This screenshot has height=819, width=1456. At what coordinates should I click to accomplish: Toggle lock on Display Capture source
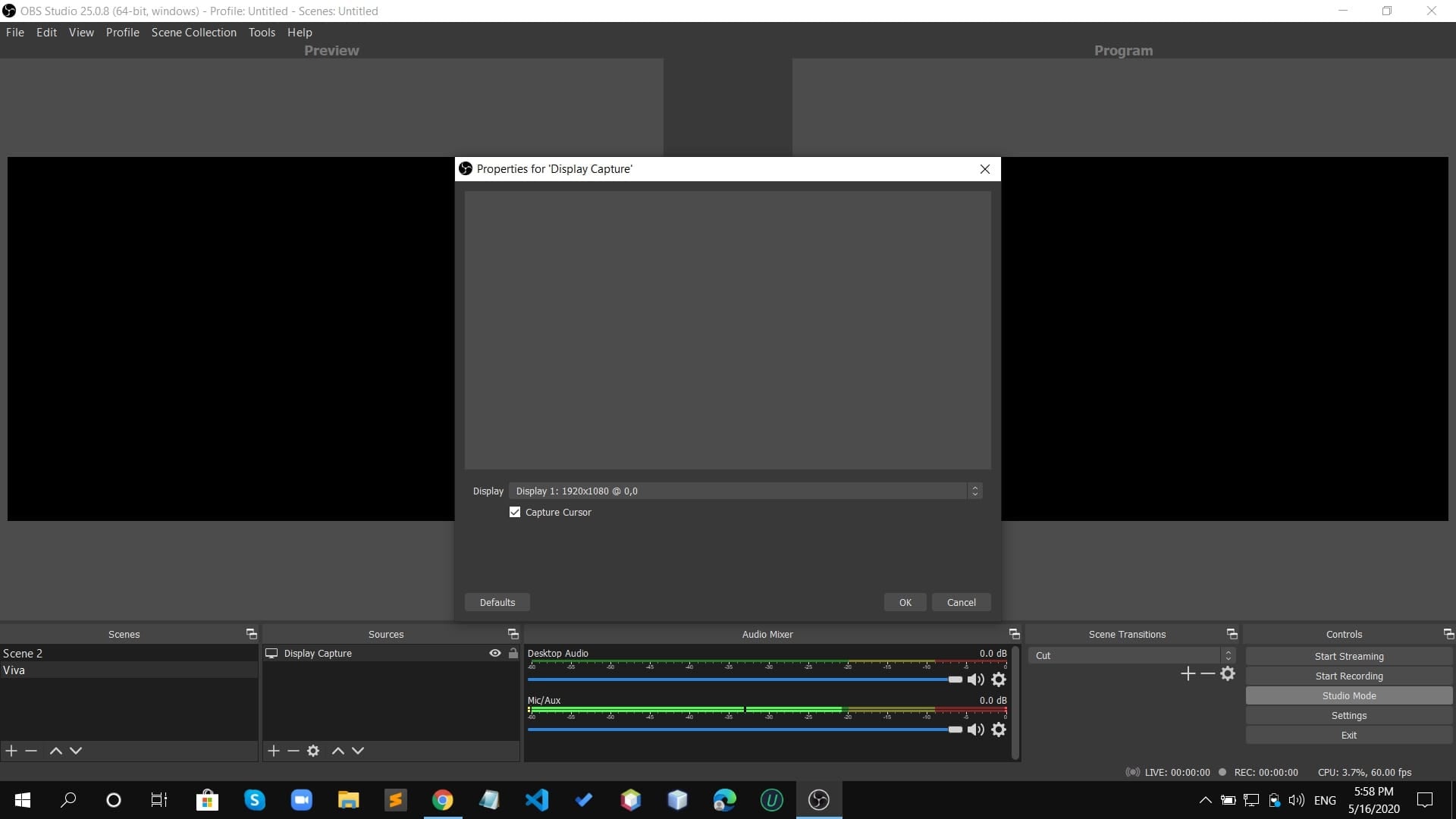click(x=513, y=653)
